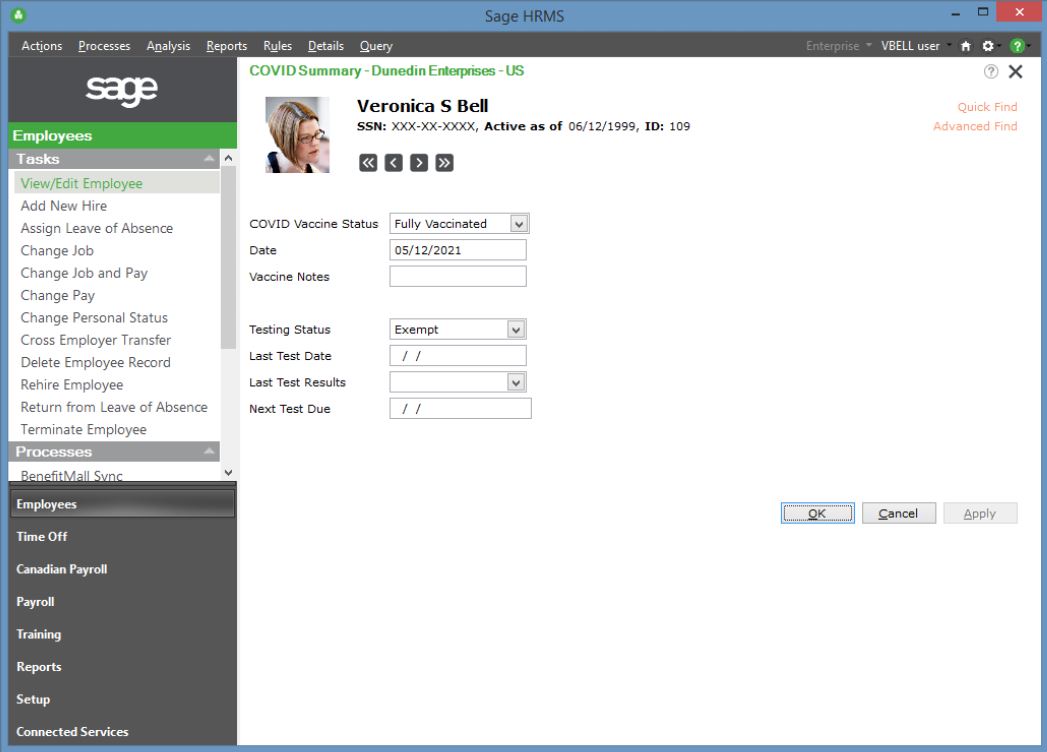The width and height of the screenshot is (1047, 752).
Task: Open the Enterprise dropdown
Action: point(839,46)
